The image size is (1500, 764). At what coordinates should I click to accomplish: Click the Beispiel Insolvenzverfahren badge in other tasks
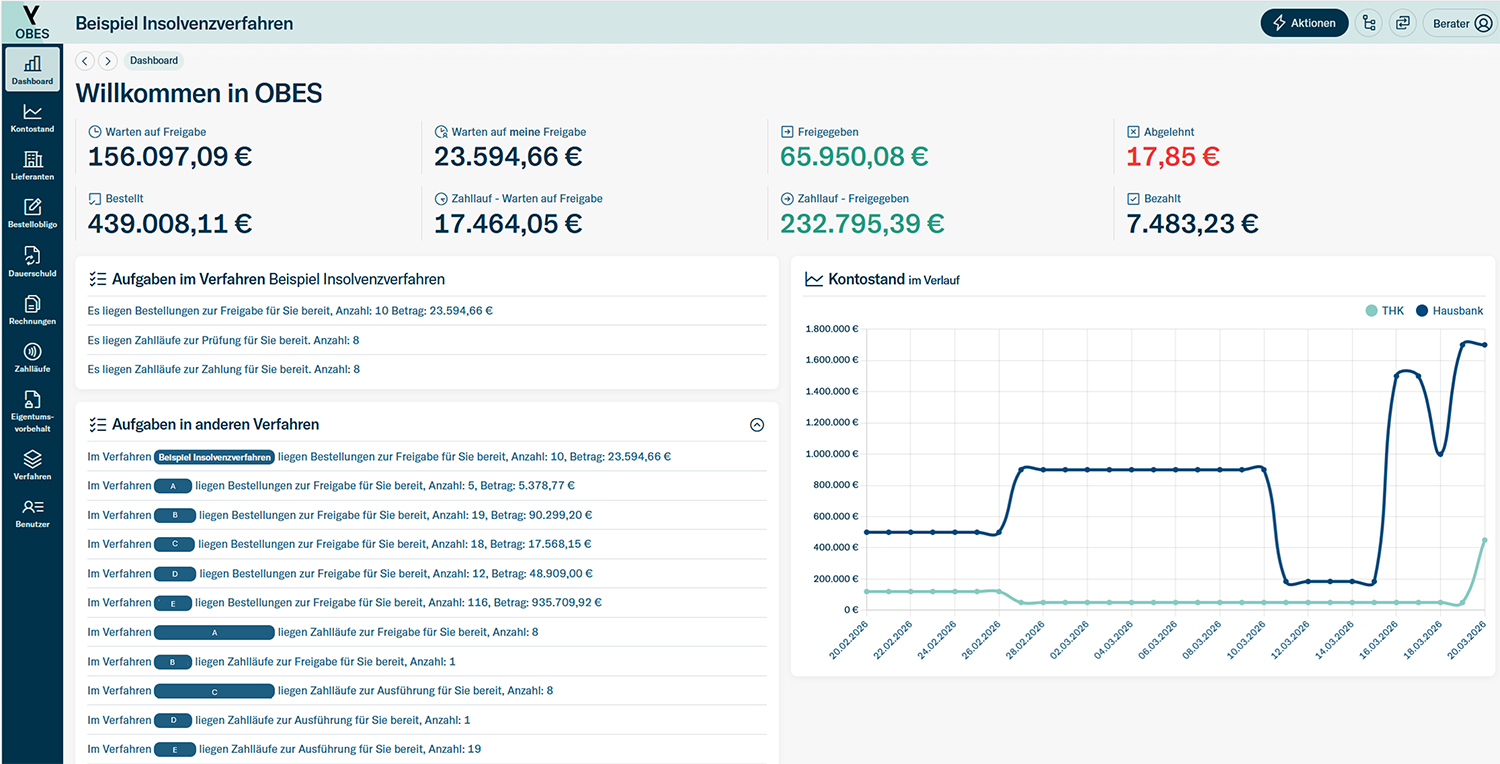pyautogui.click(x=215, y=457)
